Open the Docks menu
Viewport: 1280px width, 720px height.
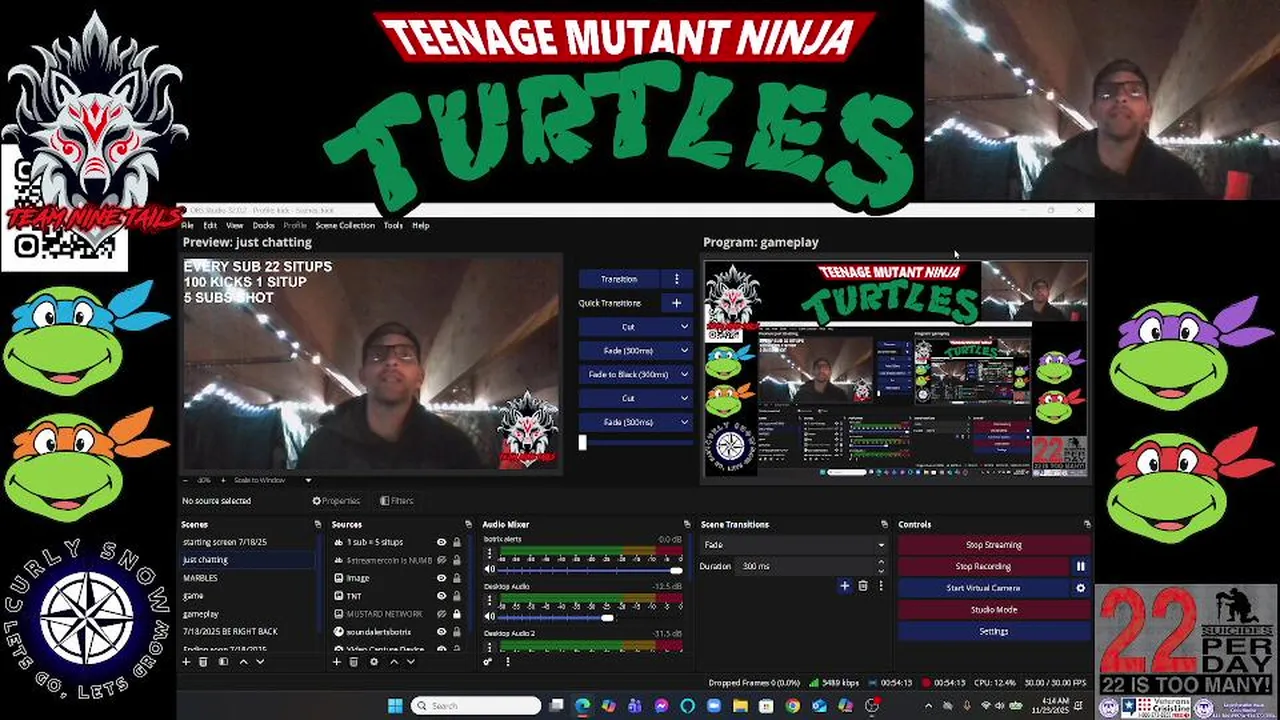click(x=264, y=225)
